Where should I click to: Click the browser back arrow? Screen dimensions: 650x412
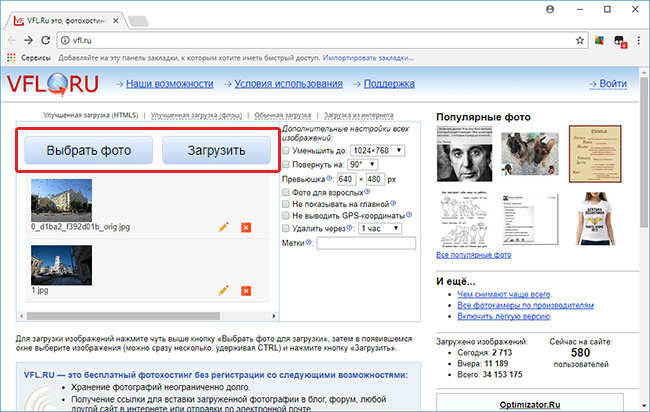click(12, 40)
